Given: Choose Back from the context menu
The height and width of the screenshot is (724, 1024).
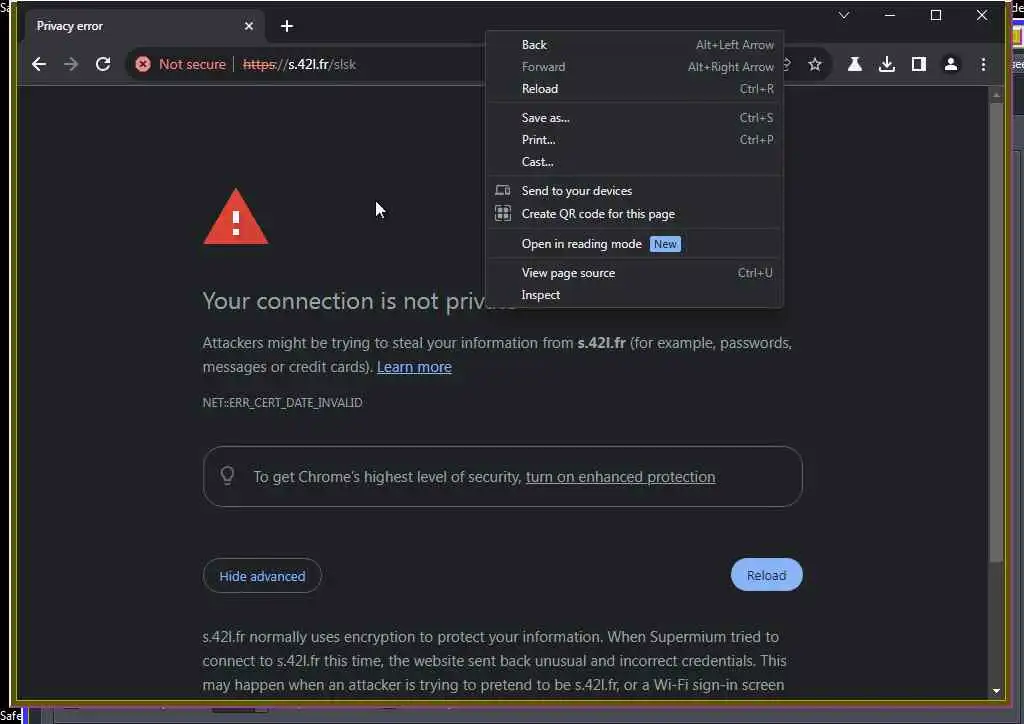Looking at the screenshot, I should click(634, 44).
